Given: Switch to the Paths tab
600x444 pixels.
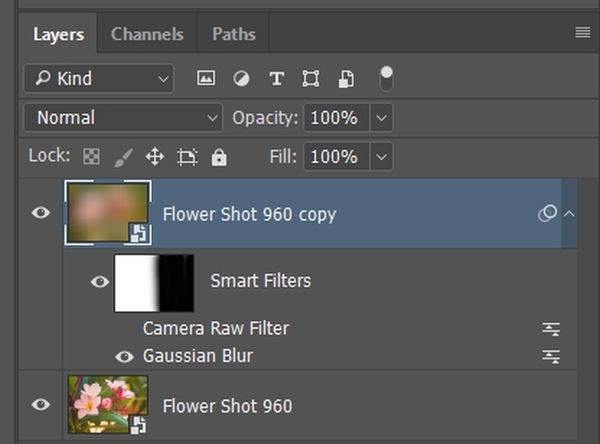Looking at the screenshot, I should pyautogui.click(x=233, y=34).
